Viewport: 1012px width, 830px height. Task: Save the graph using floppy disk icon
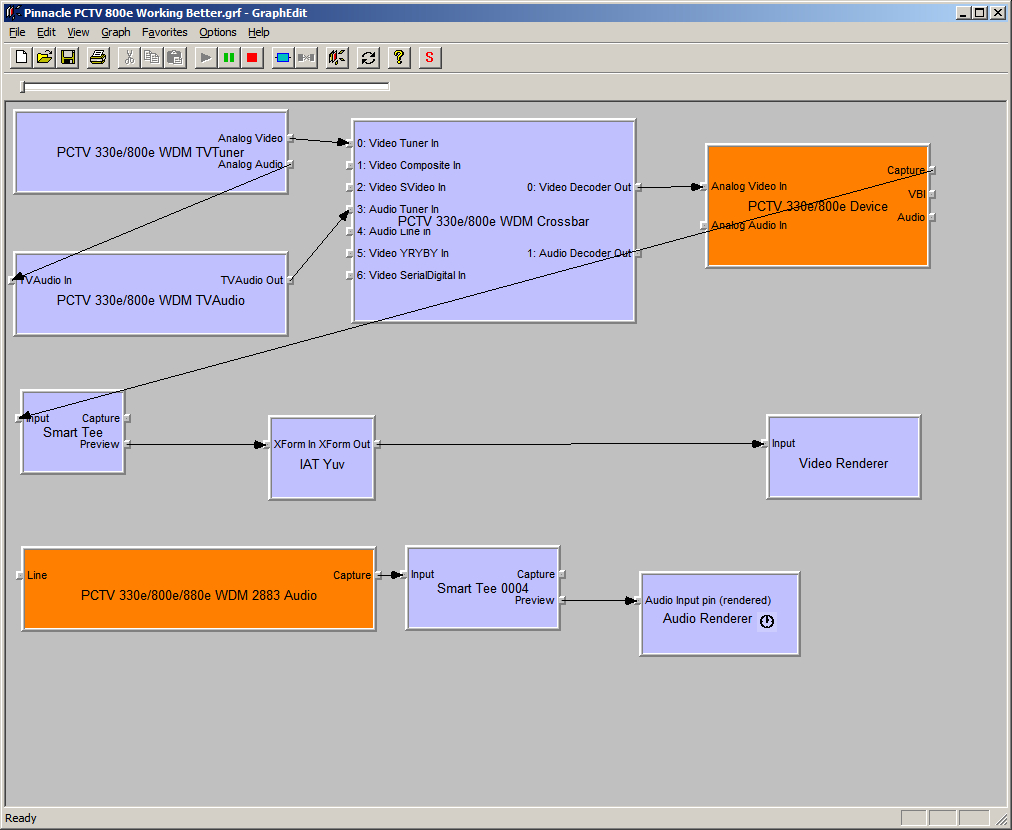pos(68,57)
